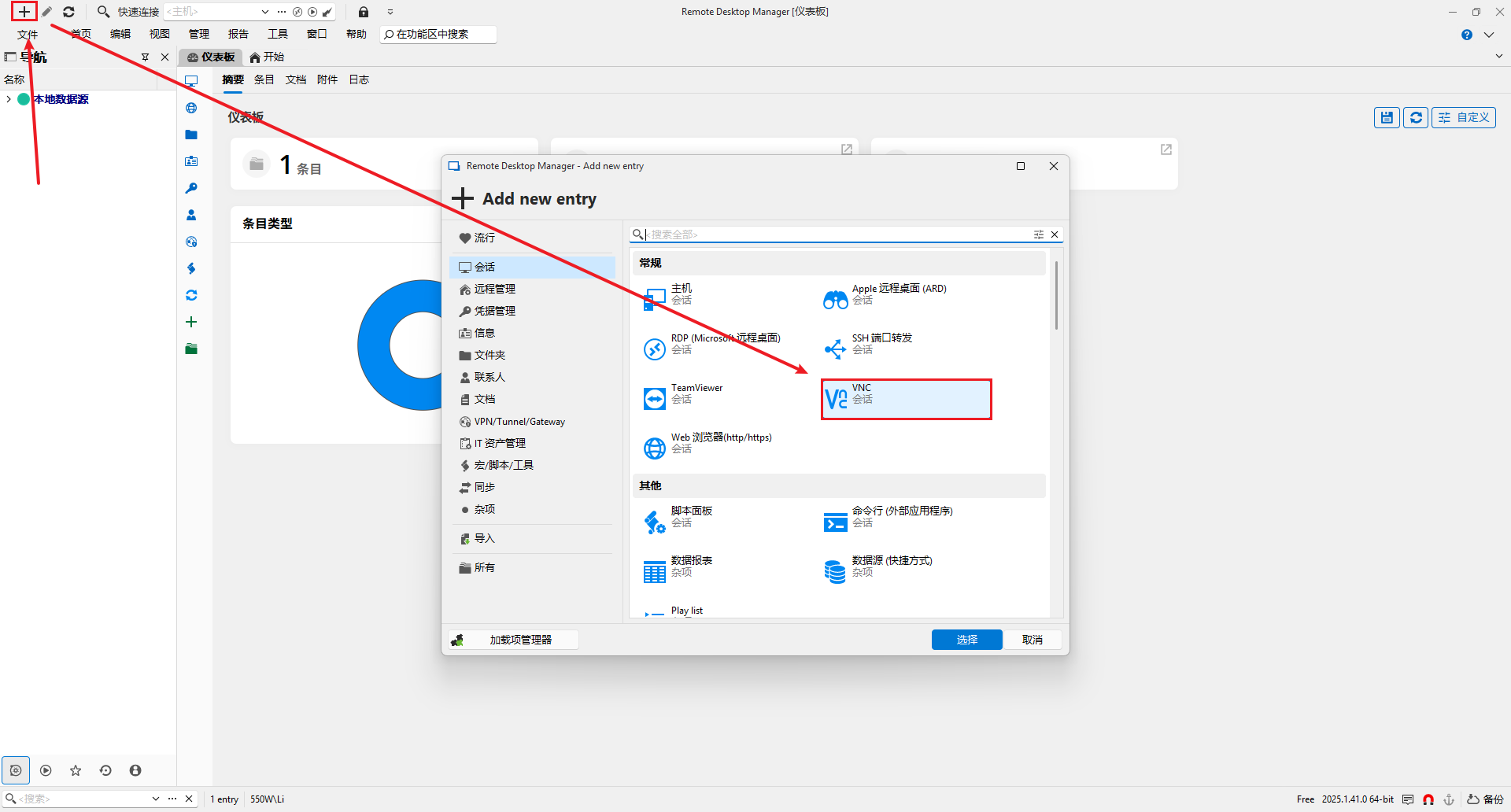Select the SSH 端口转发 session type
This screenshot has width=1511, height=812.
point(881,344)
